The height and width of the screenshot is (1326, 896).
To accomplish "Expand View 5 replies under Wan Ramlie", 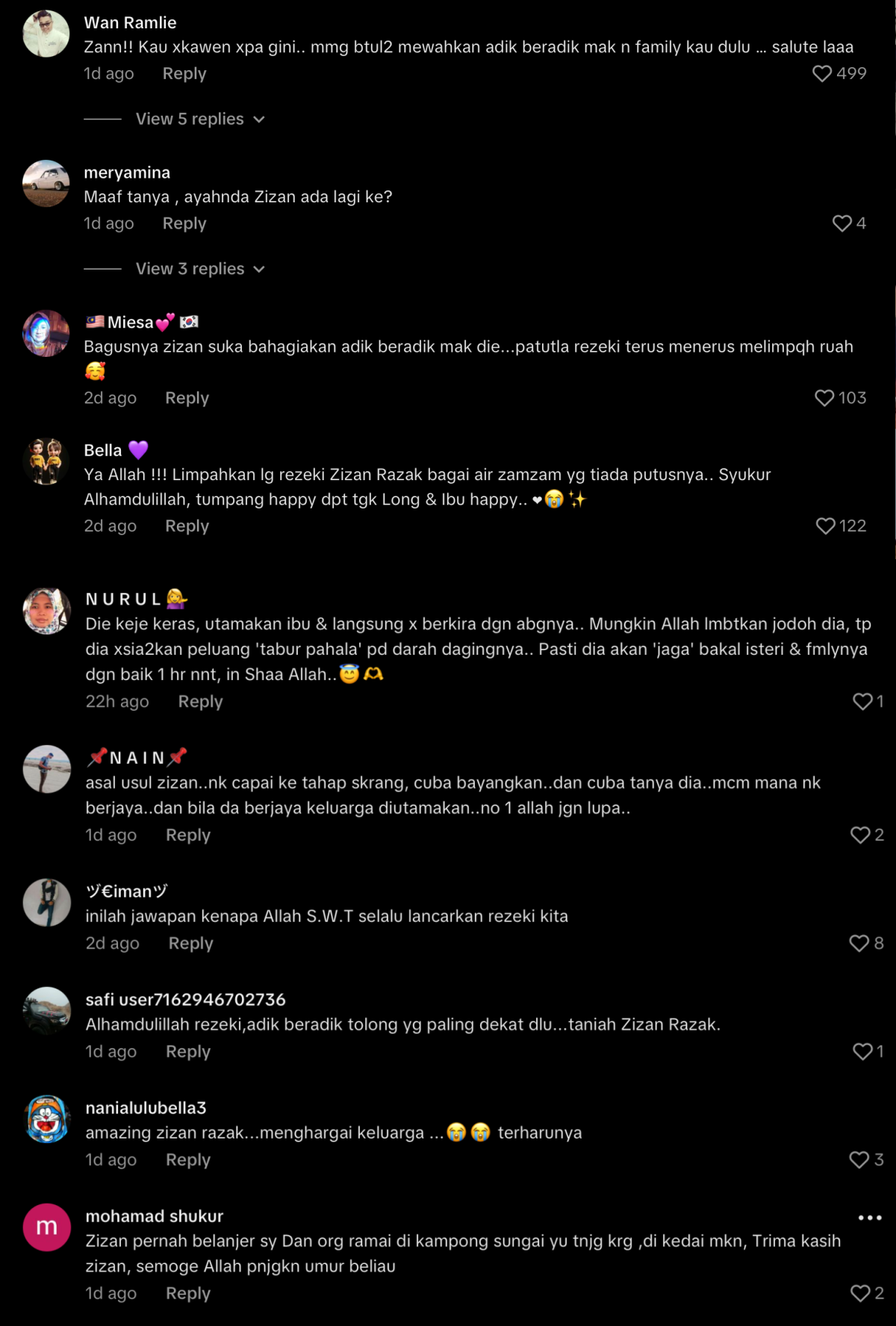I will (x=199, y=119).
